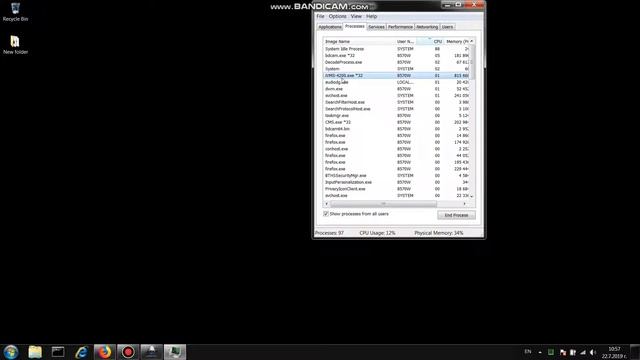Sort by the User Name column header
The width and height of the screenshot is (640, 360).
click(406, 42)
